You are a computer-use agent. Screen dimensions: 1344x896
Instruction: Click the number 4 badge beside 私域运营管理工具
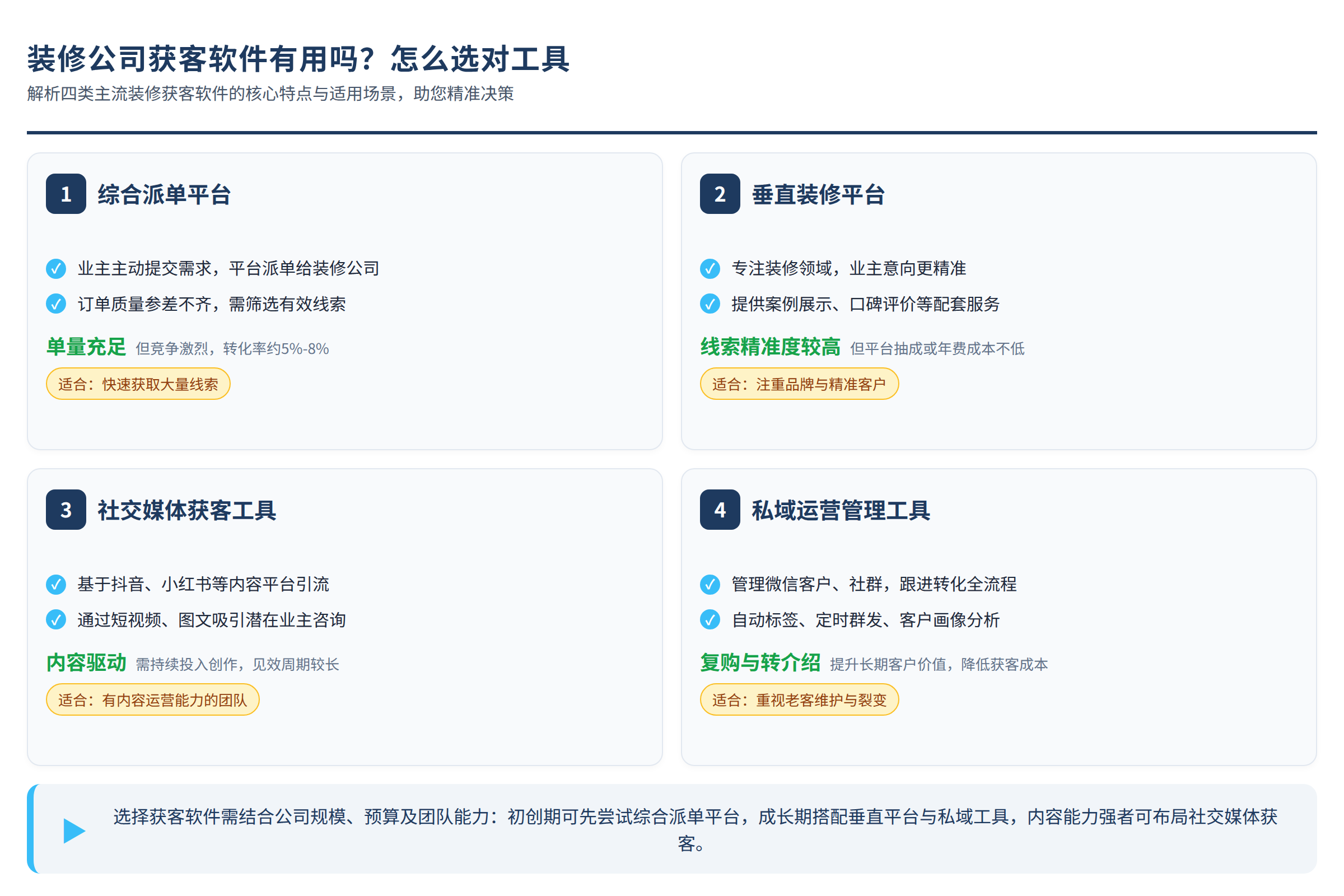(720, 510)
